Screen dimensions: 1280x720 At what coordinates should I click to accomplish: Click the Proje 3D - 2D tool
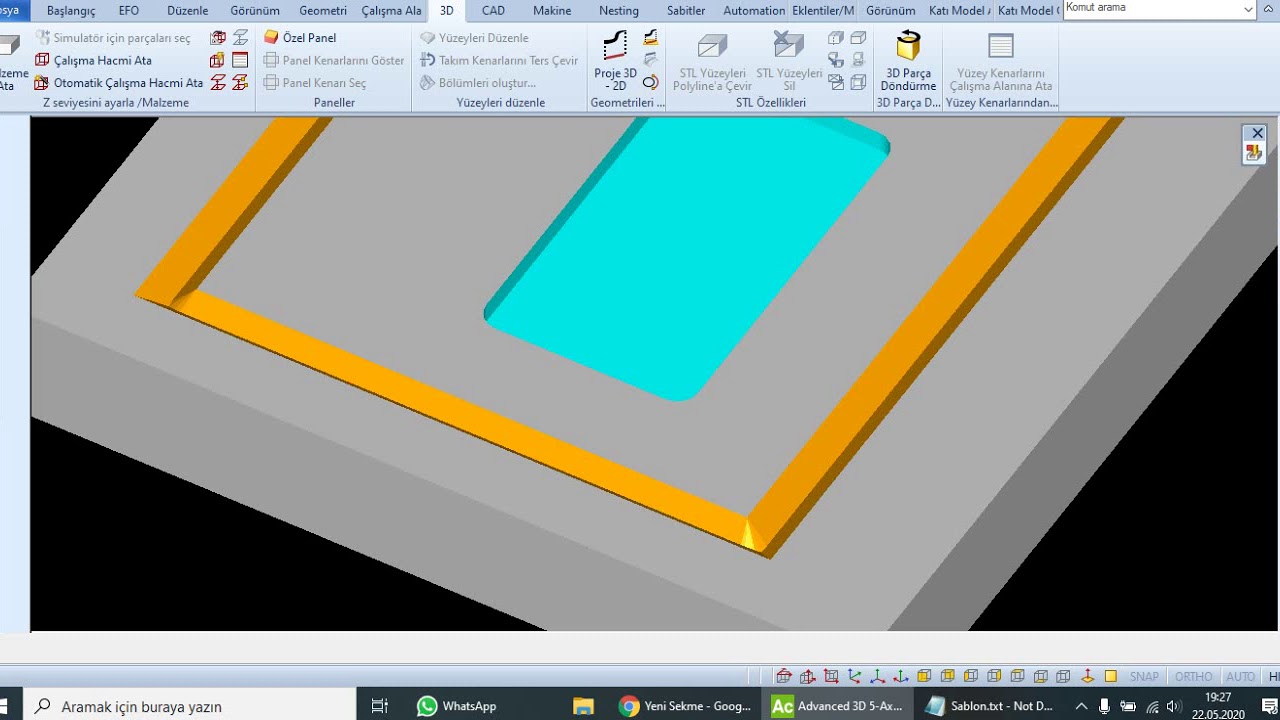pyautogui.click(x=615, y=61)
